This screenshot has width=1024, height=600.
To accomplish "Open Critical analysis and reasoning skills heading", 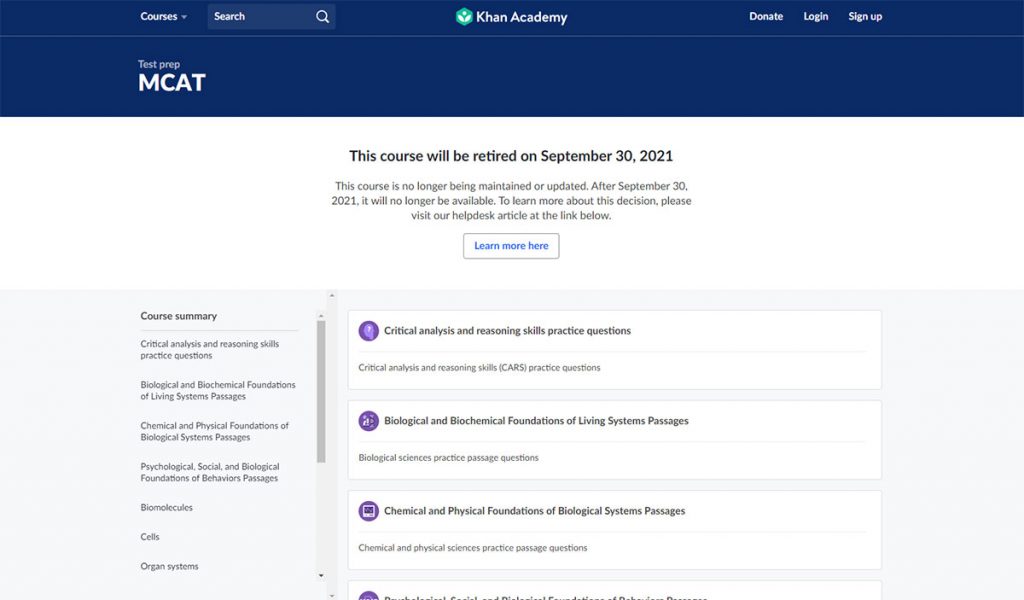I will pos(507,331).
